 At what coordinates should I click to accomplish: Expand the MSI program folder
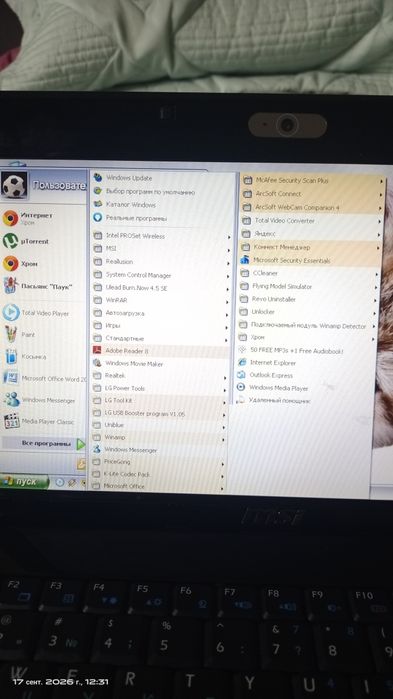(x=162, y=249)
